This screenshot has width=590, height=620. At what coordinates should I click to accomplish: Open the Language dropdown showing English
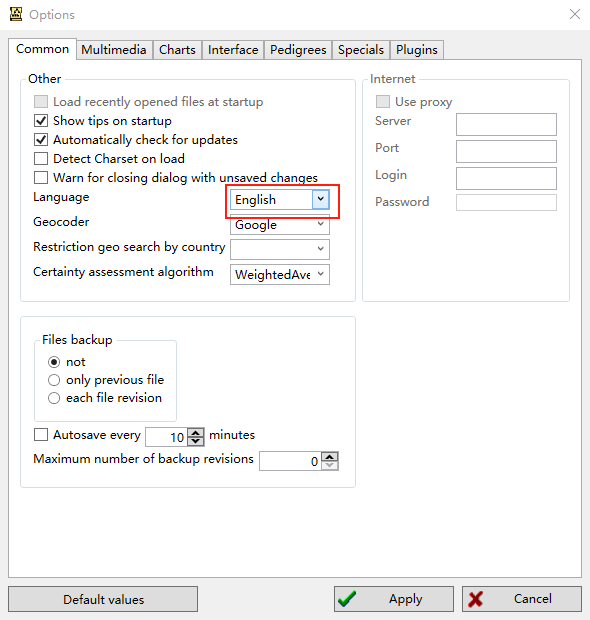[x=280, y=200]
